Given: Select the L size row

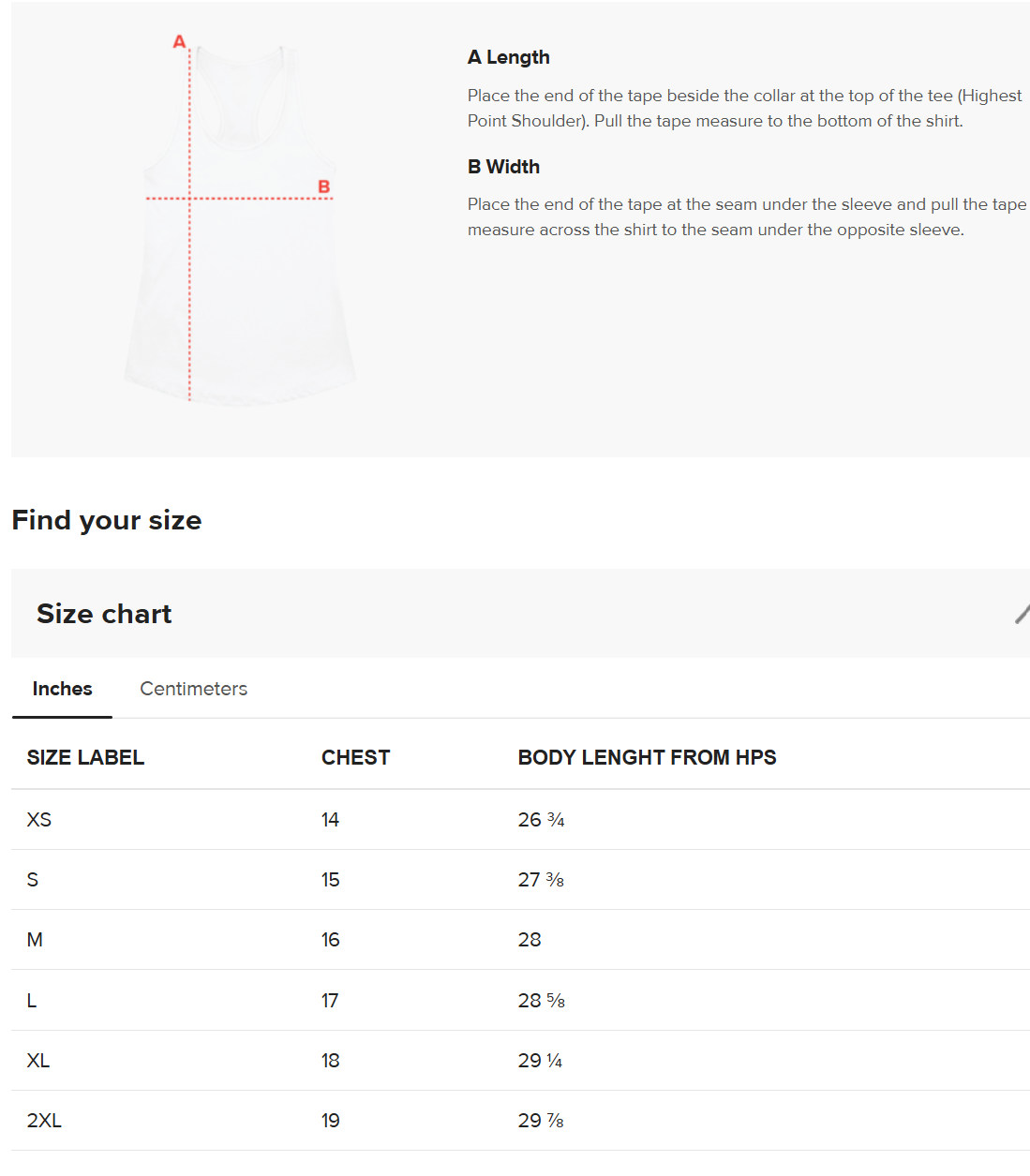Looking at the screenshot, I should (520, 1001).
